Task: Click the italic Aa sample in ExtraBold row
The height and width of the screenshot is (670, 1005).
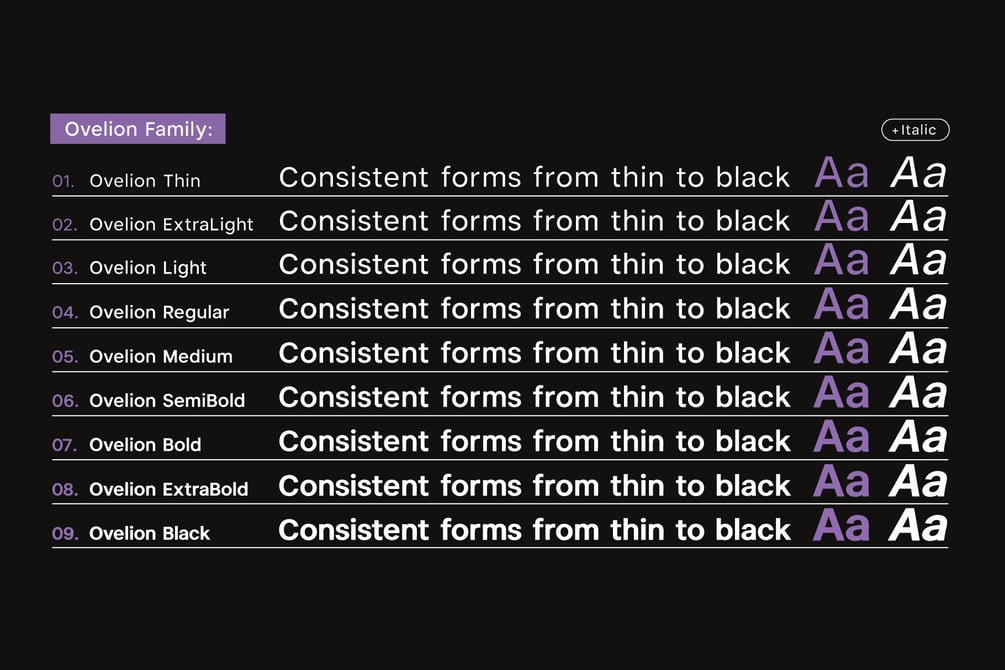Action: 918,482
